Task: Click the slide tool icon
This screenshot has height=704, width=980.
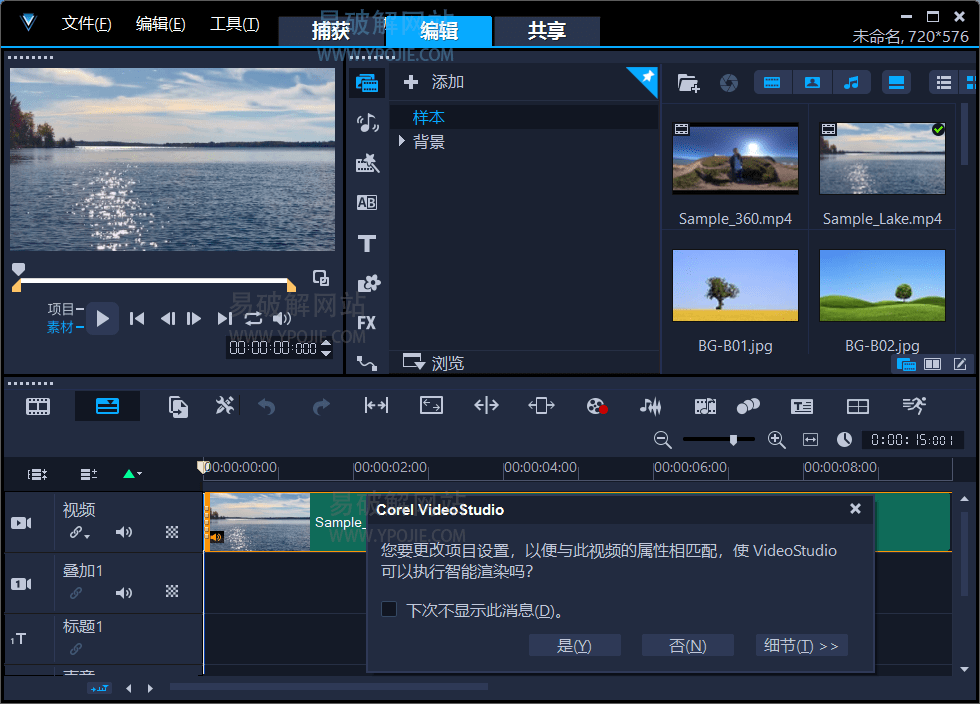Action: [x=541, y=406]
